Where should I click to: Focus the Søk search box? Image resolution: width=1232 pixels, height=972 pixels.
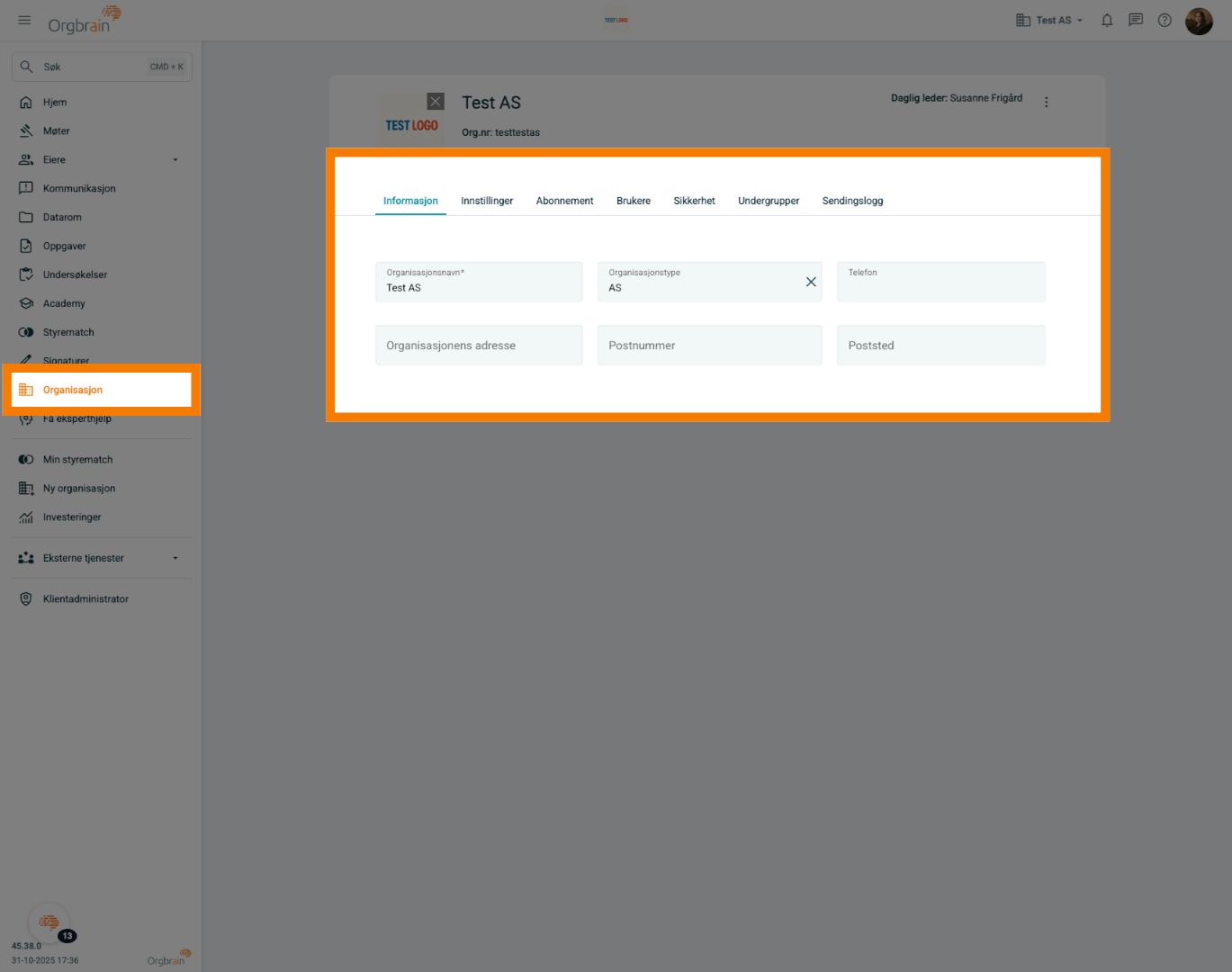click(94, 67)
